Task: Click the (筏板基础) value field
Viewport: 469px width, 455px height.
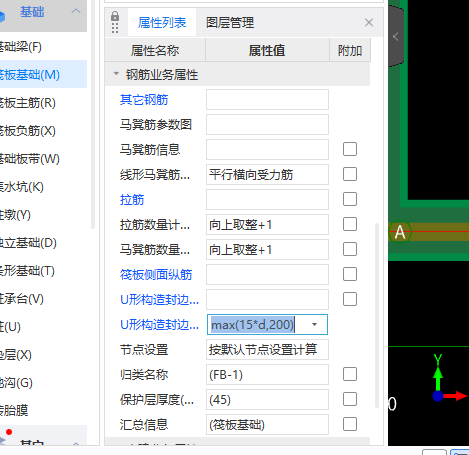Action: point(267,424)
